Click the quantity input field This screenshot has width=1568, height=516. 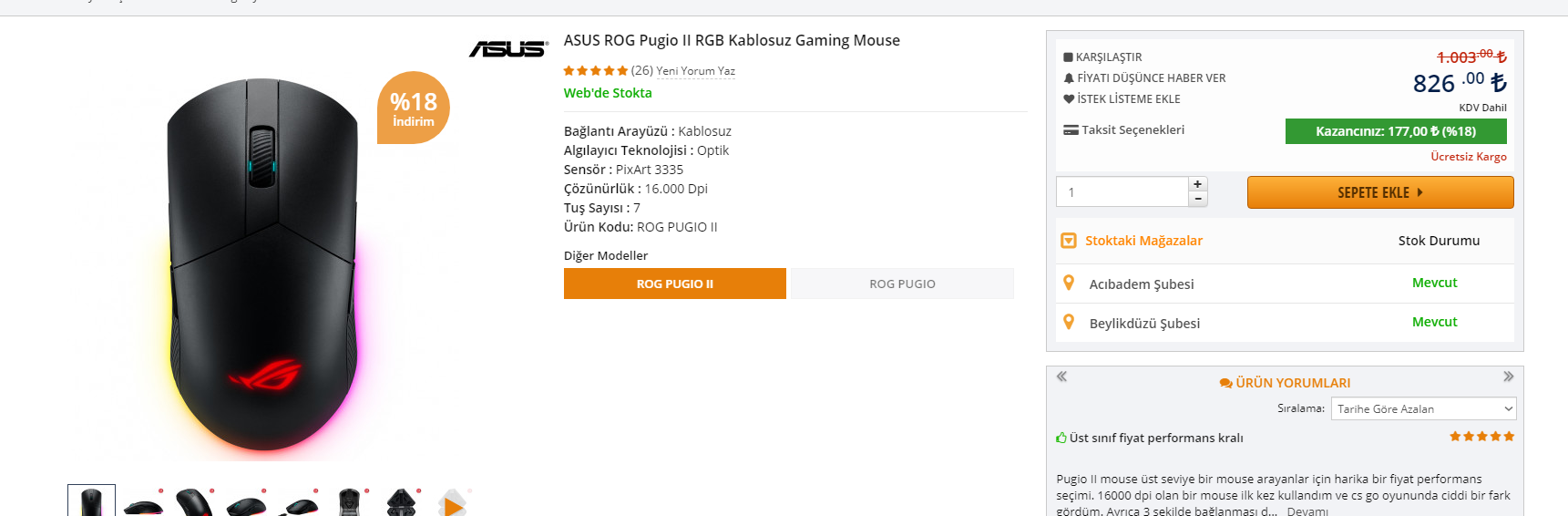pyautogui.click(x=1122, y=192)
